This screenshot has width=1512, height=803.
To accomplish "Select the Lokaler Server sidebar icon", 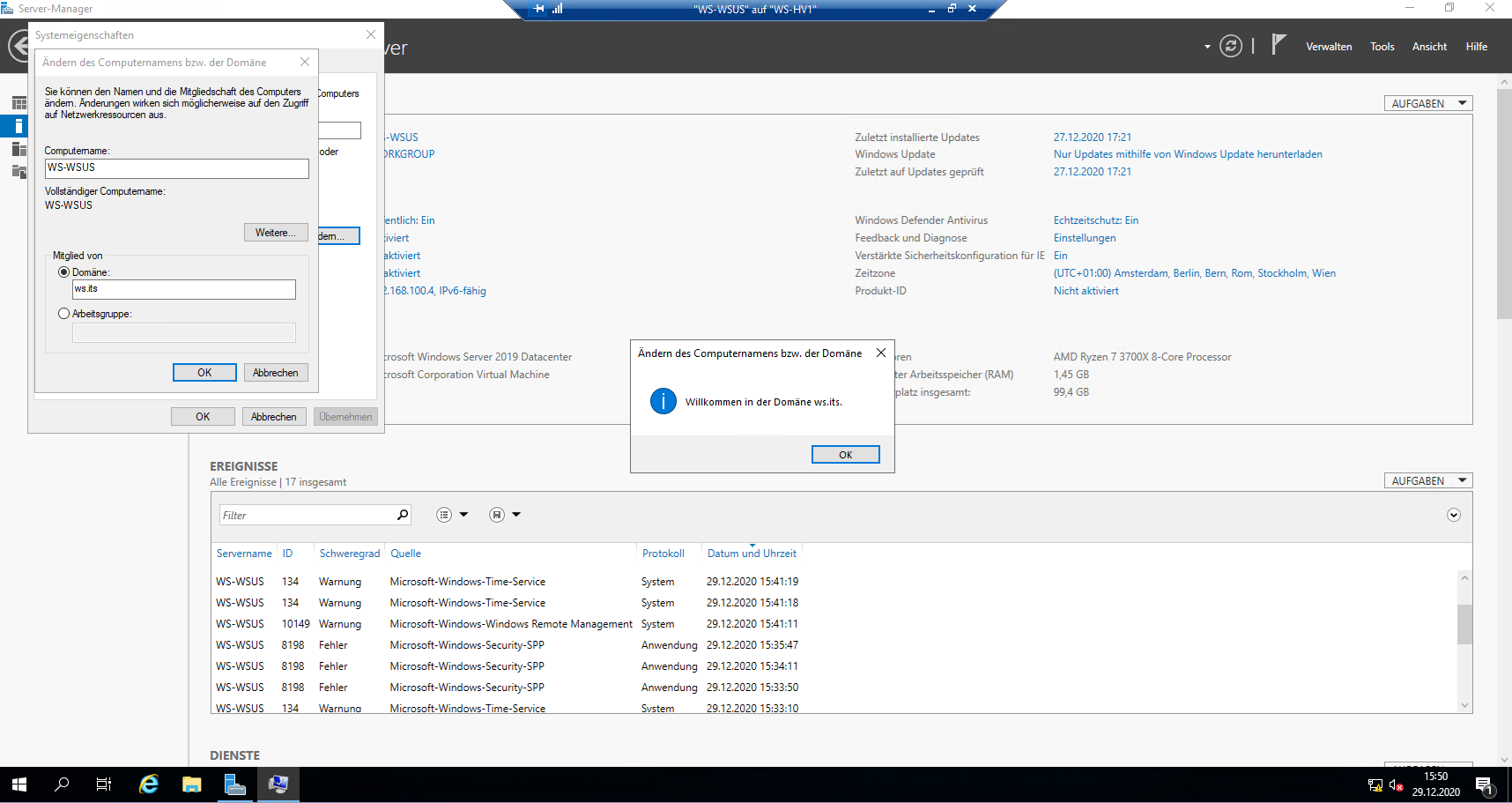I will (19, 126).
